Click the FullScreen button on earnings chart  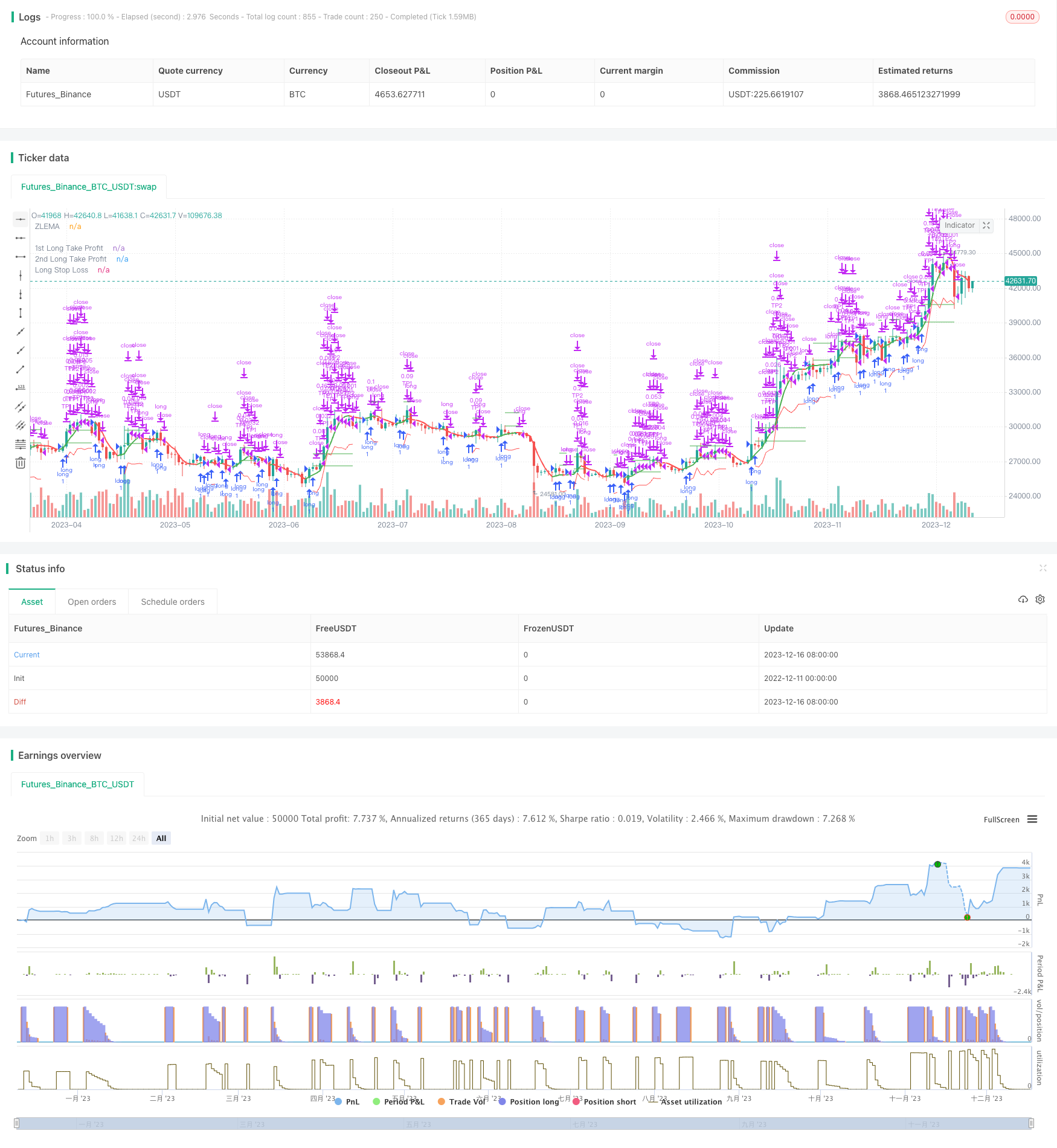[1001, 819]
